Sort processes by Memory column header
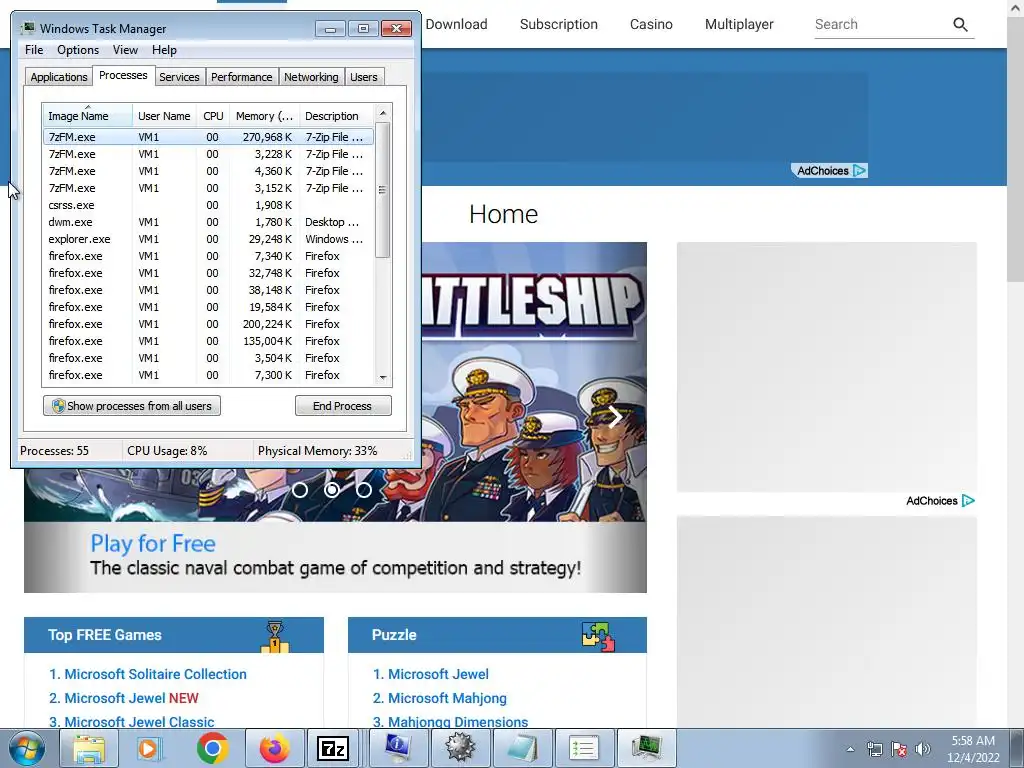Viewport: 1024px width, 768px height. click(x=264, y=116)
